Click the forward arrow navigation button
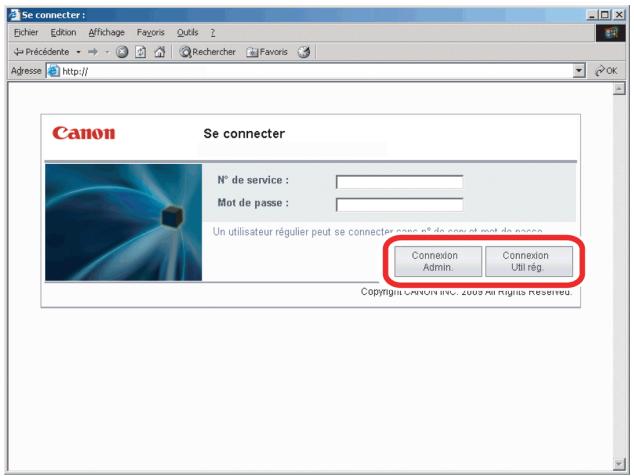The width and height of the screenshot is (634, 476). pos(93,52)
